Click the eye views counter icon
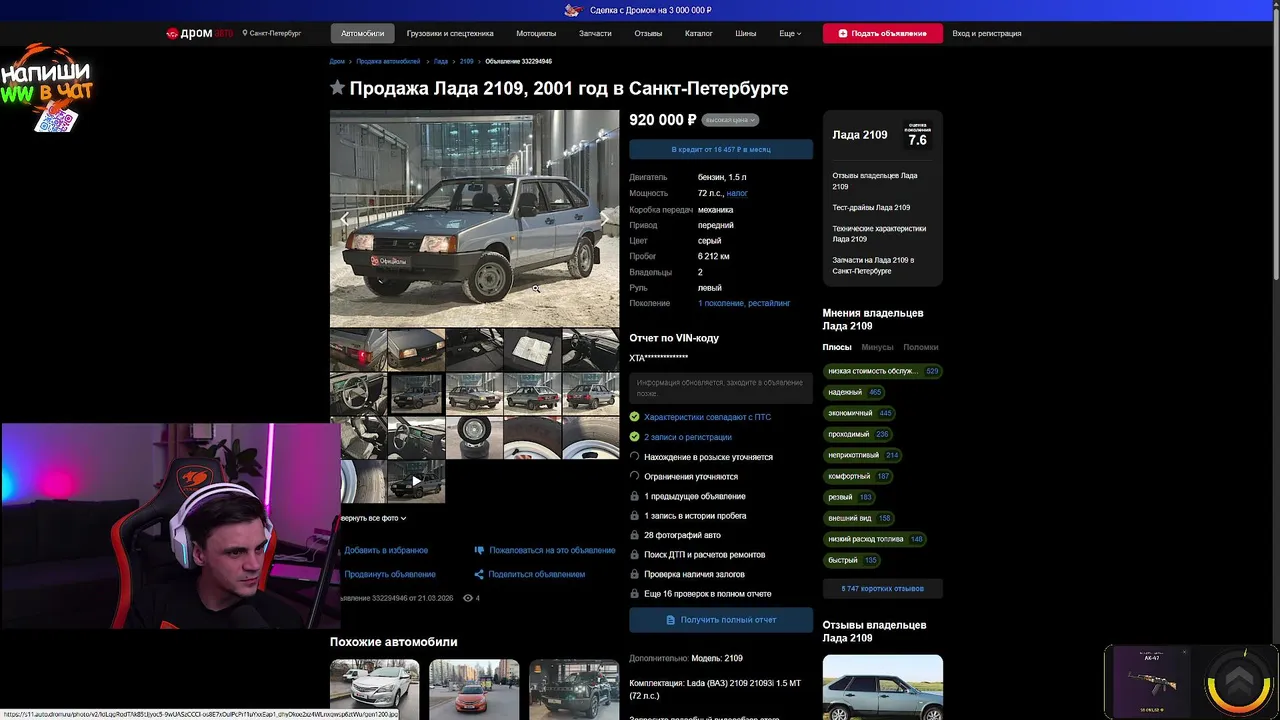The image size is (1280, 720). tap(467, 598)
